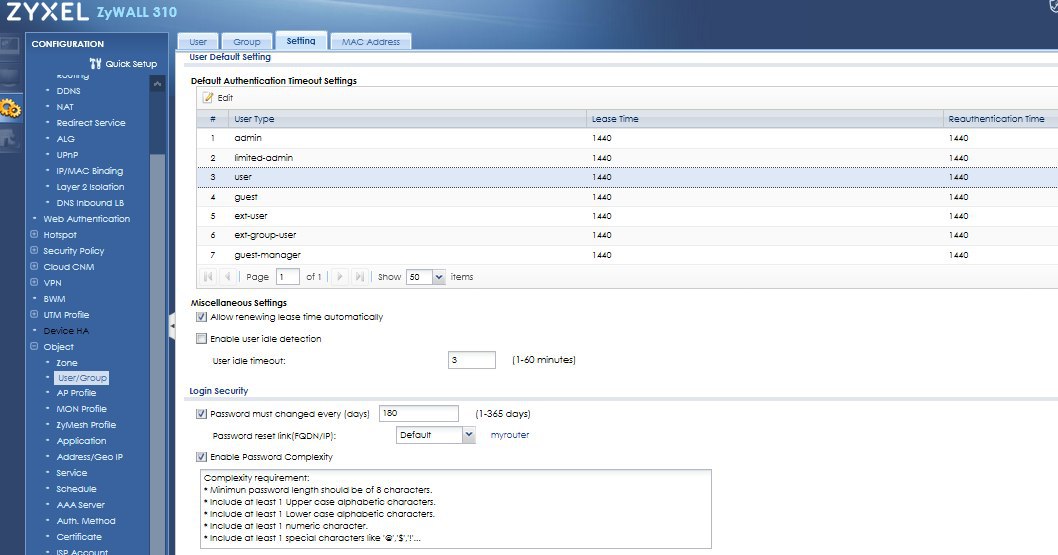The image size is (1058, 555).
Task: Uncheck Allow renewing lease time automatically
Action: pyautogui.click(x=202, y=317)
